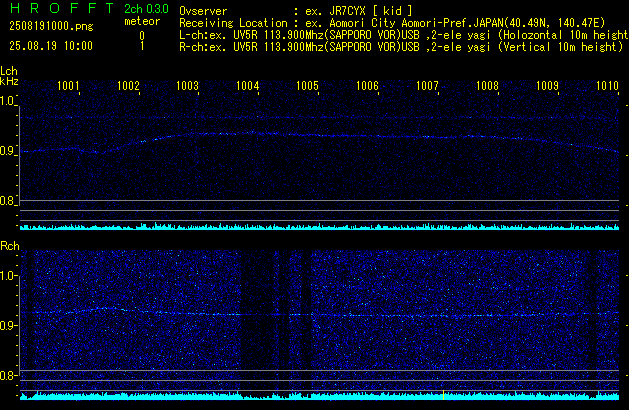This screenshot has width=629, height=410.
Task: Click the 'meteor' count heading
Action: (x=142, y=21)
